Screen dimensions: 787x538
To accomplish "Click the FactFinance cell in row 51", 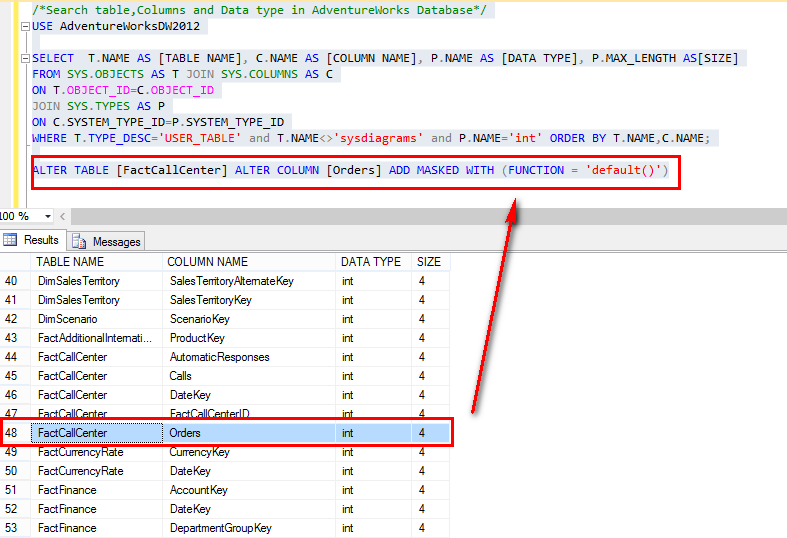I will (97, 490).
